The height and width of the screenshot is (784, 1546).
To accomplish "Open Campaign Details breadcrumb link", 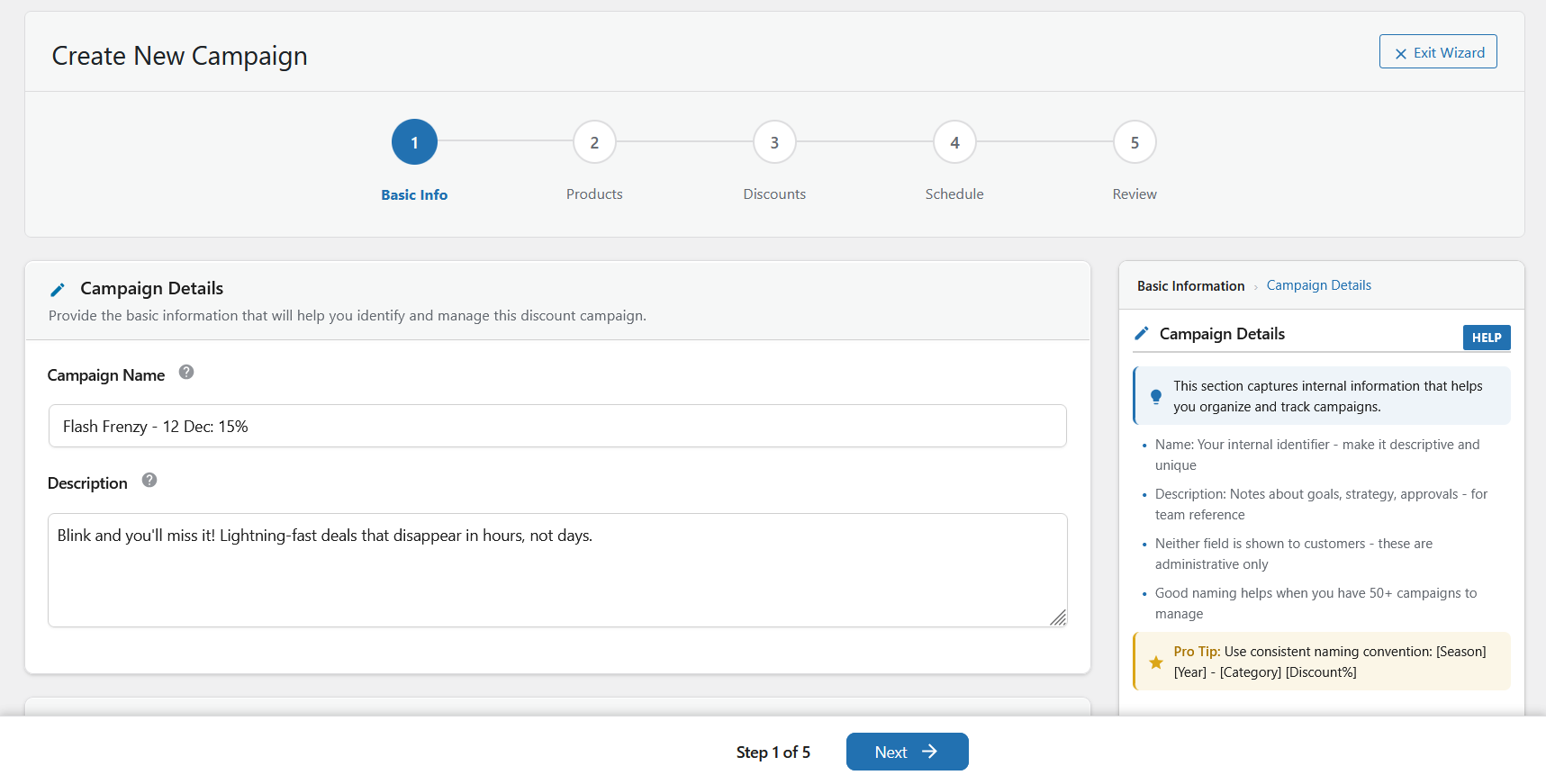I will point(1318,285).
